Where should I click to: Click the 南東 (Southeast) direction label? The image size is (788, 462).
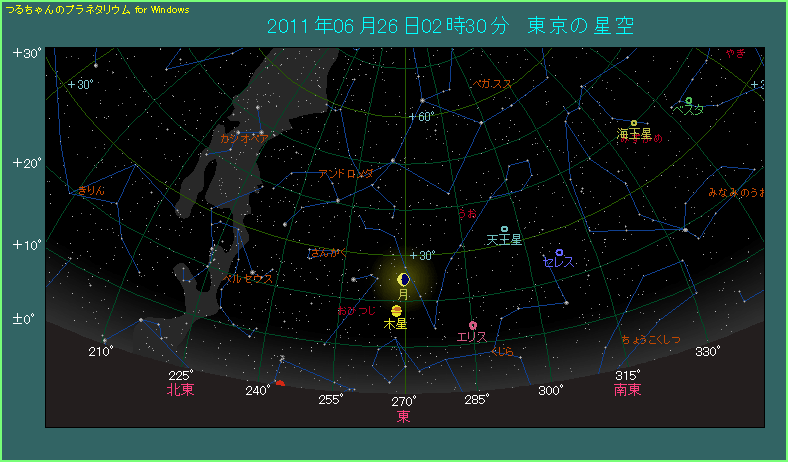click(x=627, y=390)
